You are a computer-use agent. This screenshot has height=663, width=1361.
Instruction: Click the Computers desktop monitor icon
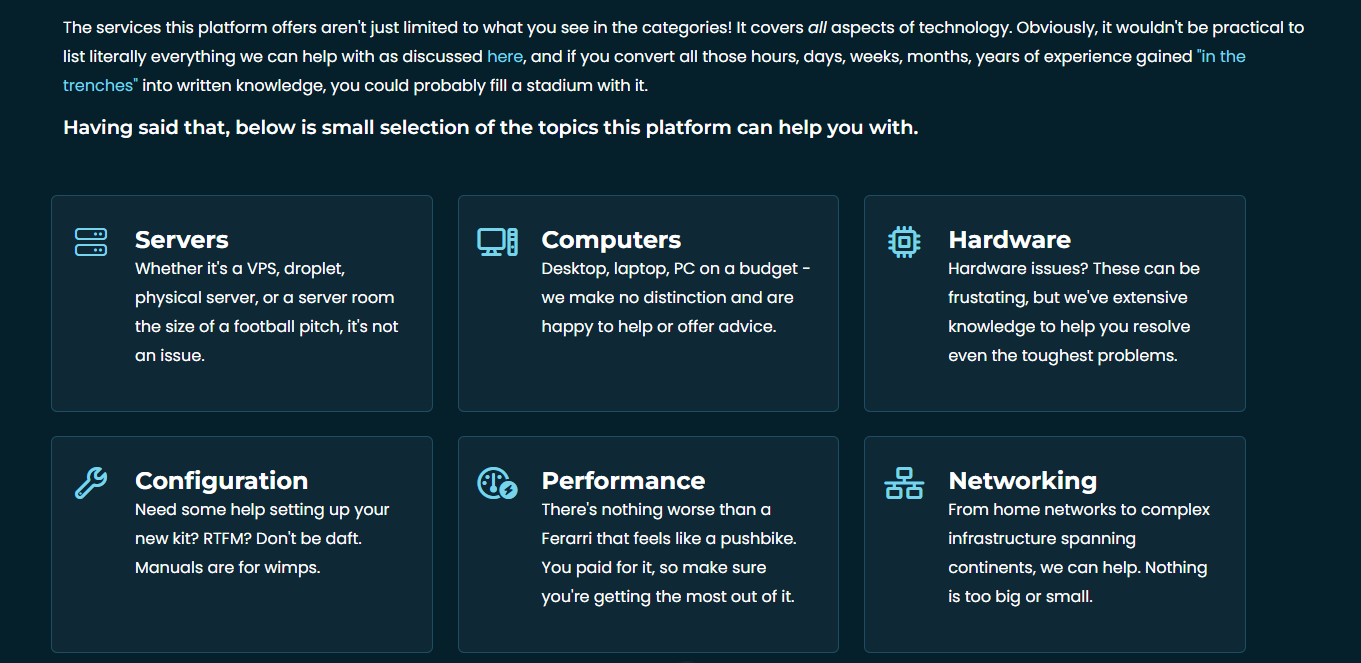coord(497,242)
